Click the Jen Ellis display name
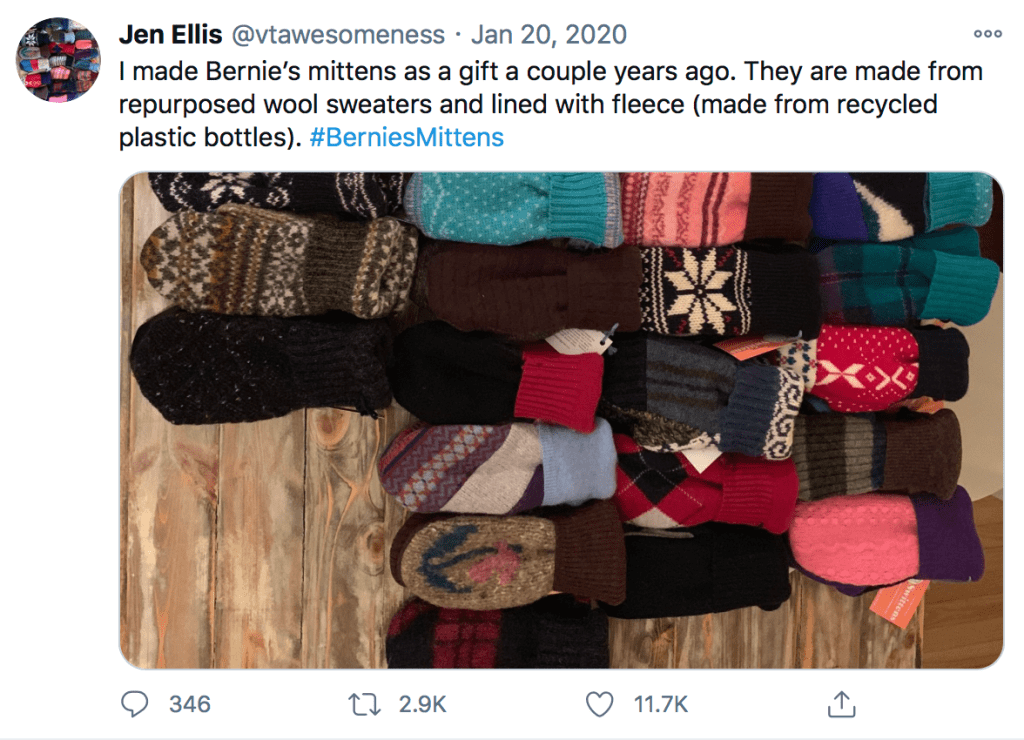This screenshot has width=1024, height=740. coord(169,35)
